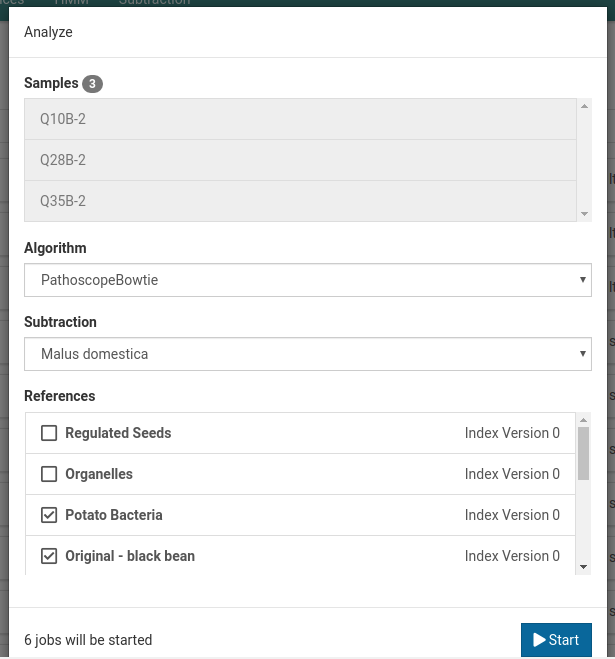This screenshot has height=659, width=615.
Task: Check the Organelles reference checkbox
Action: 48,474
